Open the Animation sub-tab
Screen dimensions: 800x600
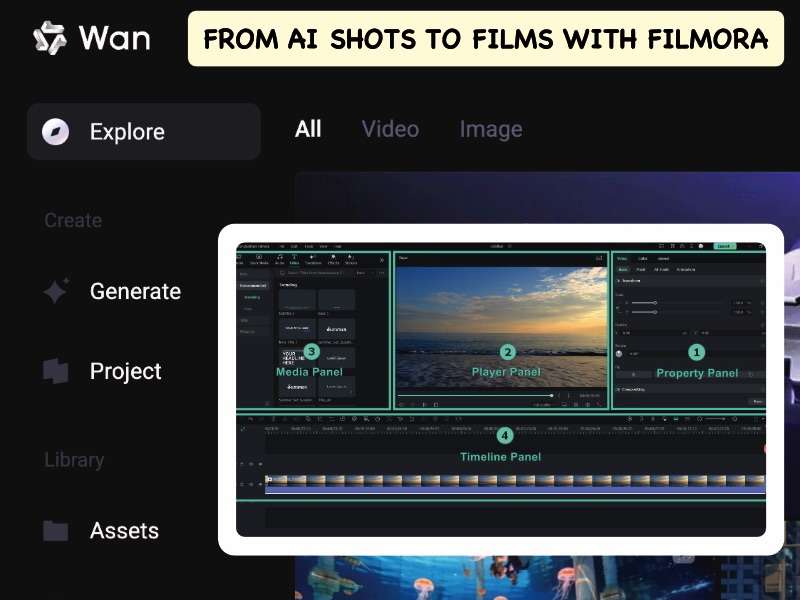686,269
